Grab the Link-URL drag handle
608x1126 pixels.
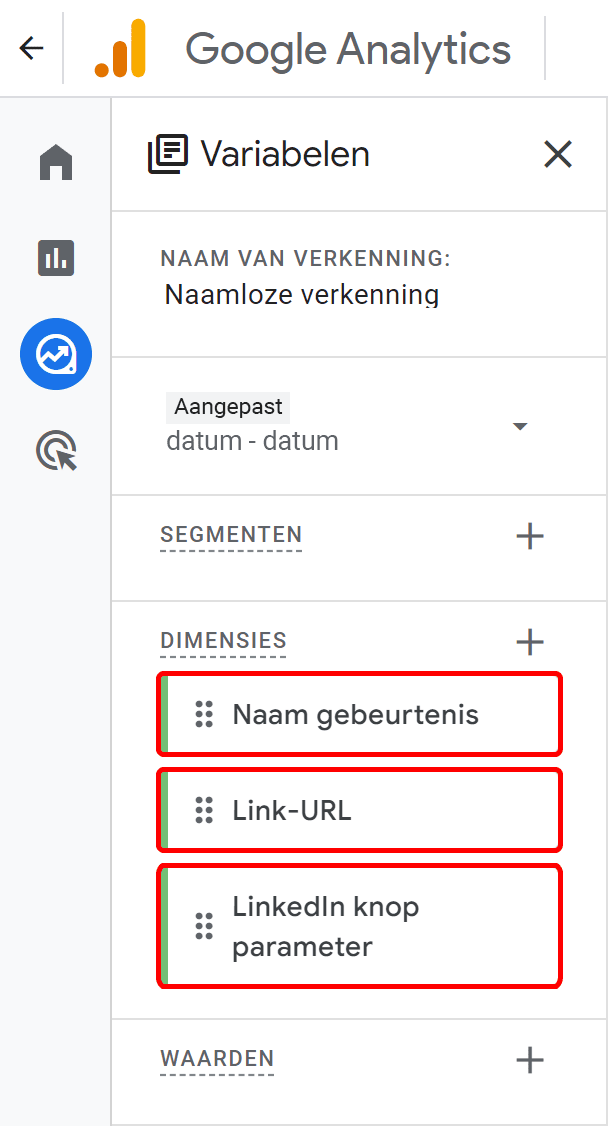click(204, 810)
